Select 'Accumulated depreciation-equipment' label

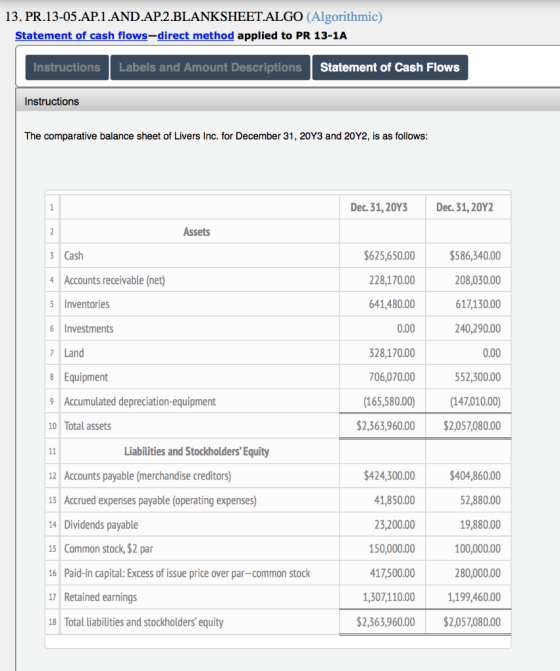[139, 401]
